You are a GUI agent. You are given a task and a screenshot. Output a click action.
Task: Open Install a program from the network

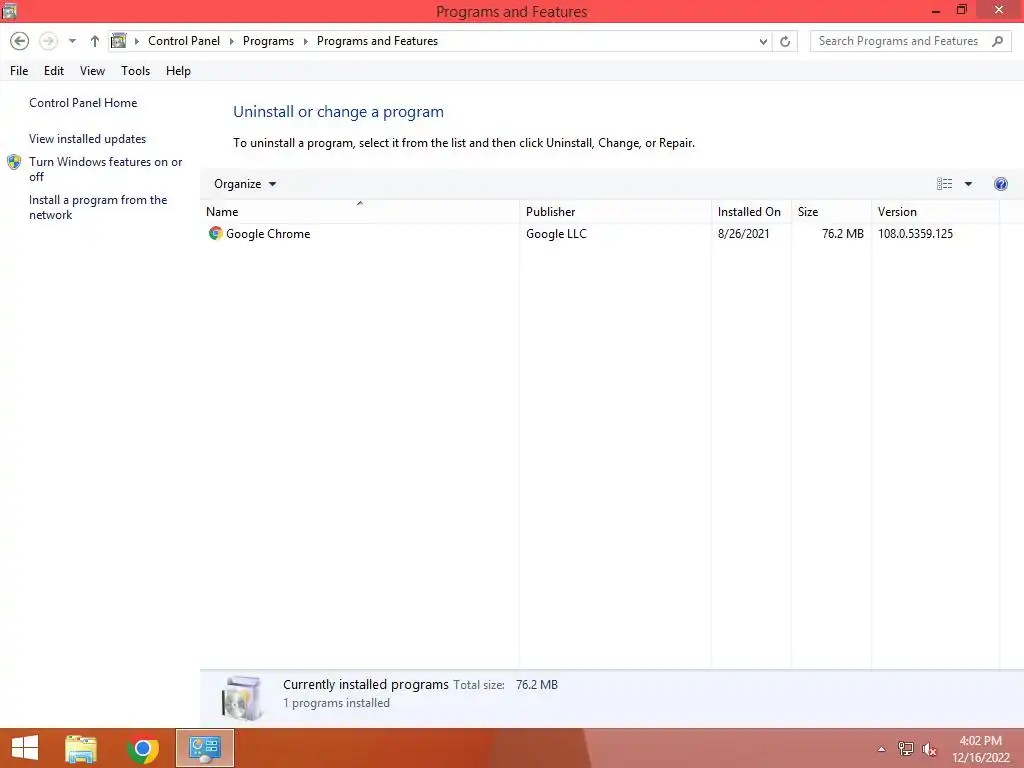coord(98,207)
